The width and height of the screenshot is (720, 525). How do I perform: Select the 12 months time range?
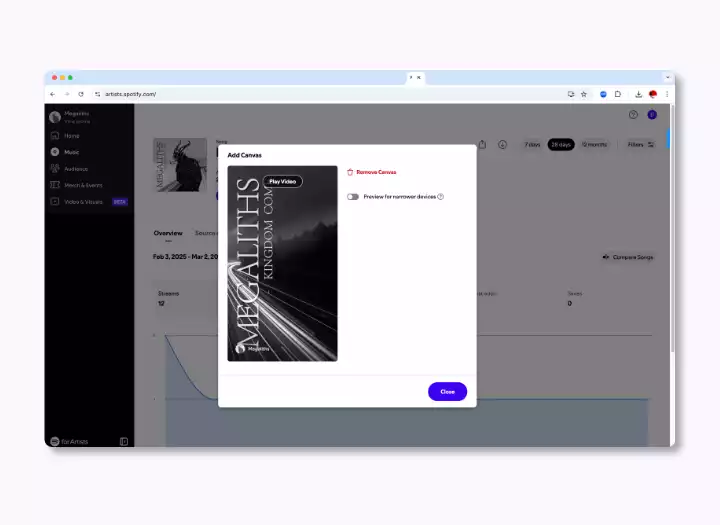(594, 145)
